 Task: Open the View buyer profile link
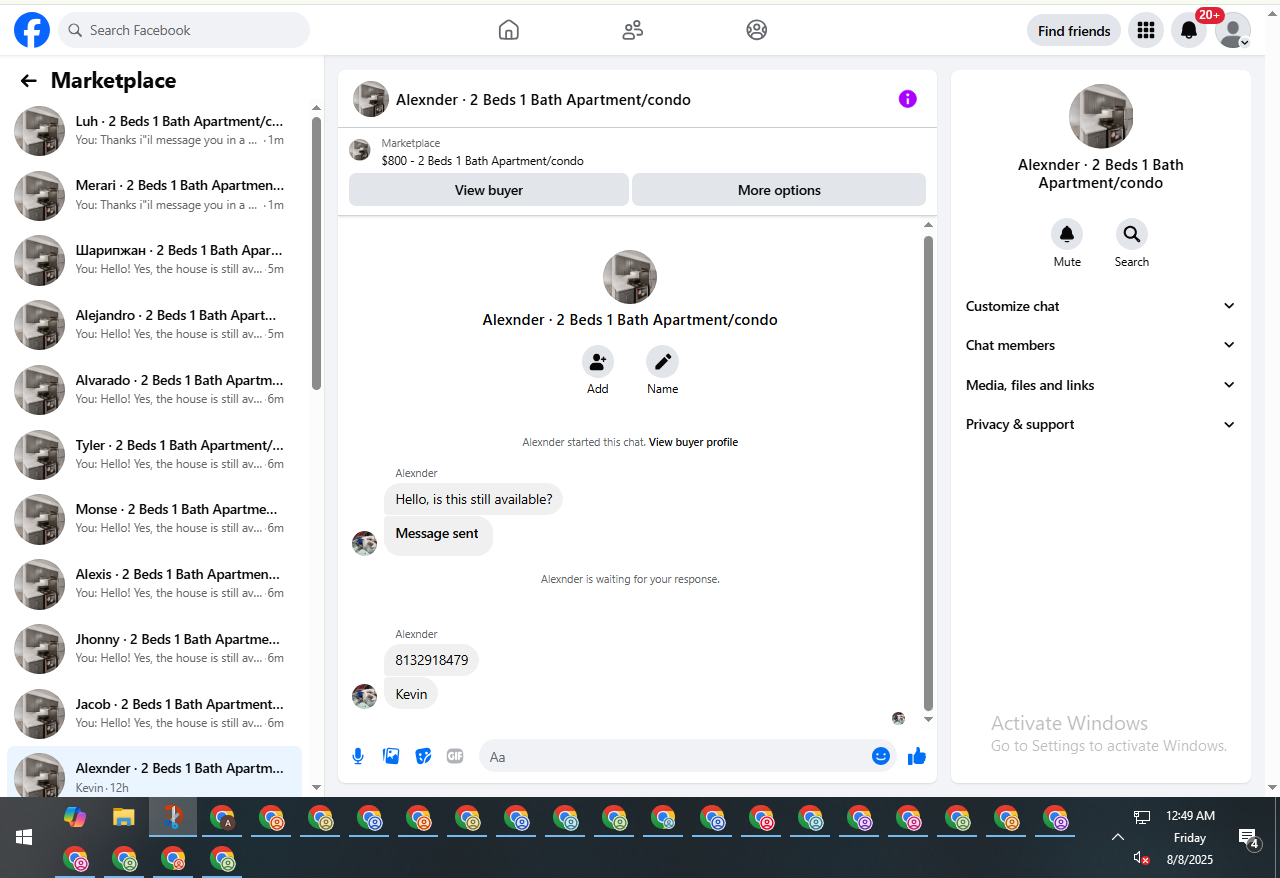(693, 442)
